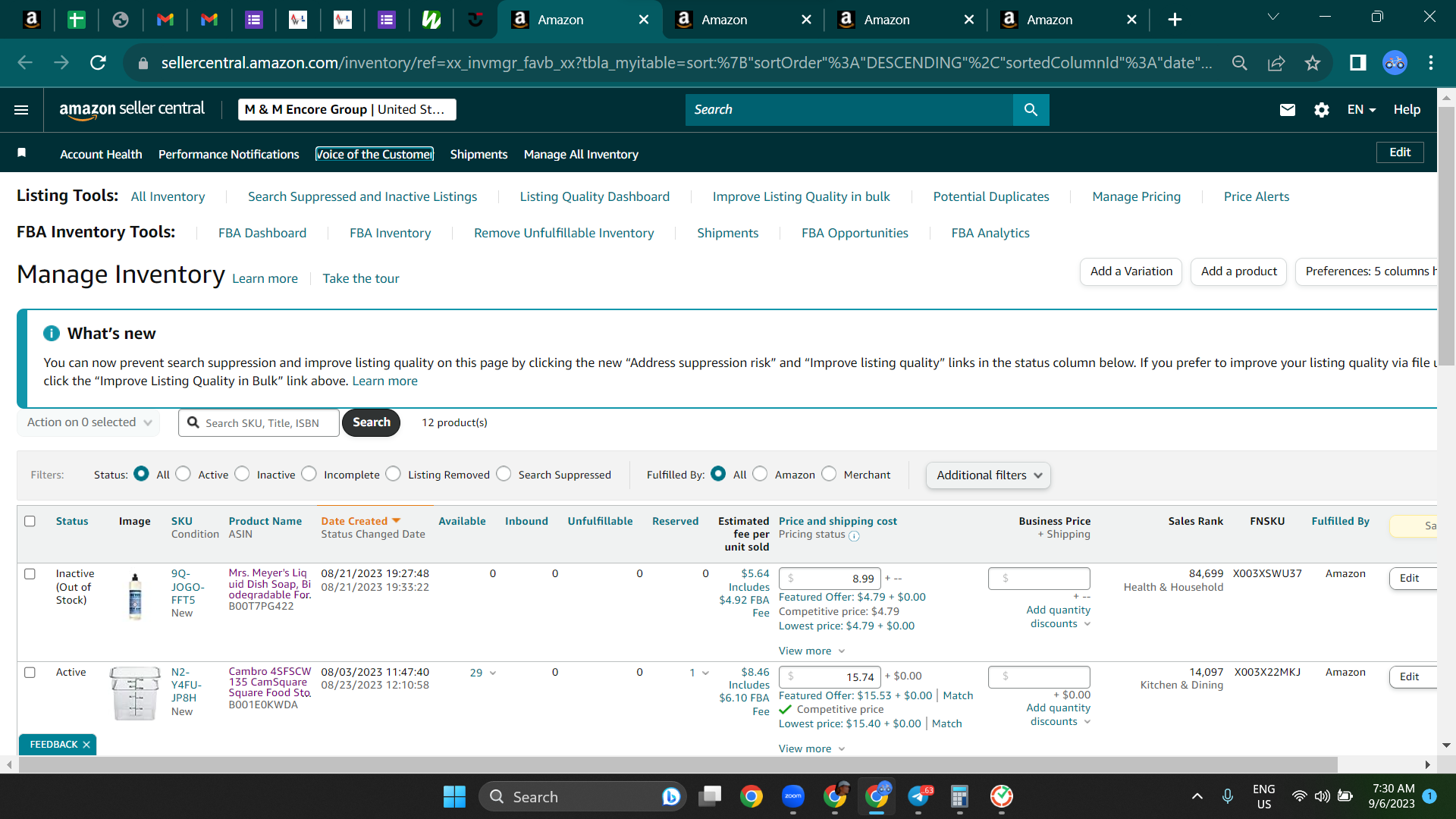The width and height of the screenshot is (1456, 819).
Task: Toggle the browser side panel icon
Action: [x=1357, y=63]
